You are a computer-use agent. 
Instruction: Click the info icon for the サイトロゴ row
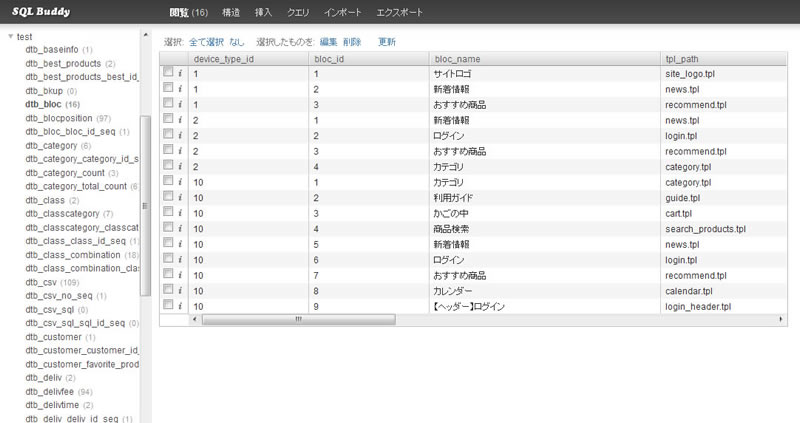(x=180, y=74)
